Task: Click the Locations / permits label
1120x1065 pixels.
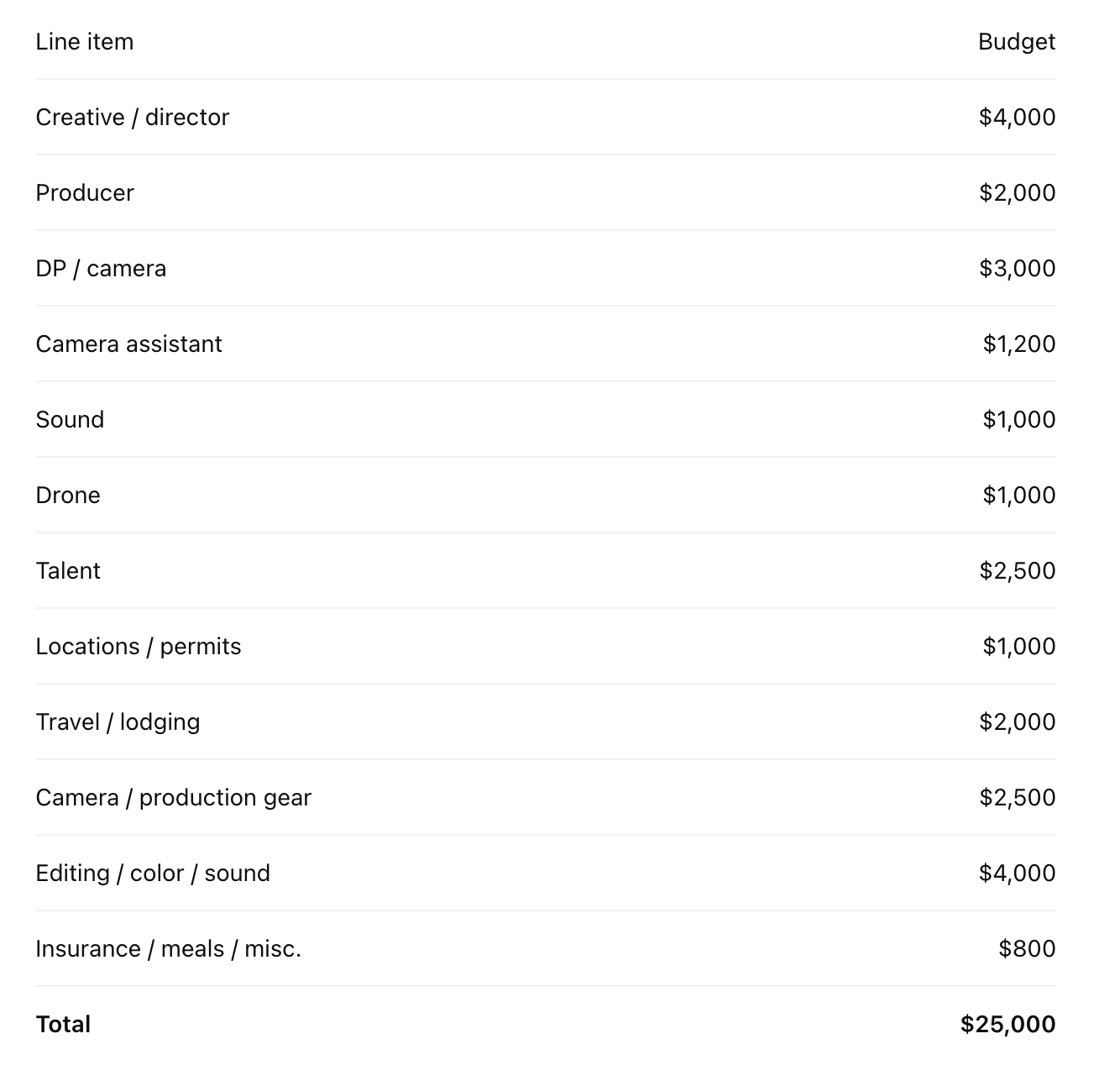Action: click(x=139, y=647)
